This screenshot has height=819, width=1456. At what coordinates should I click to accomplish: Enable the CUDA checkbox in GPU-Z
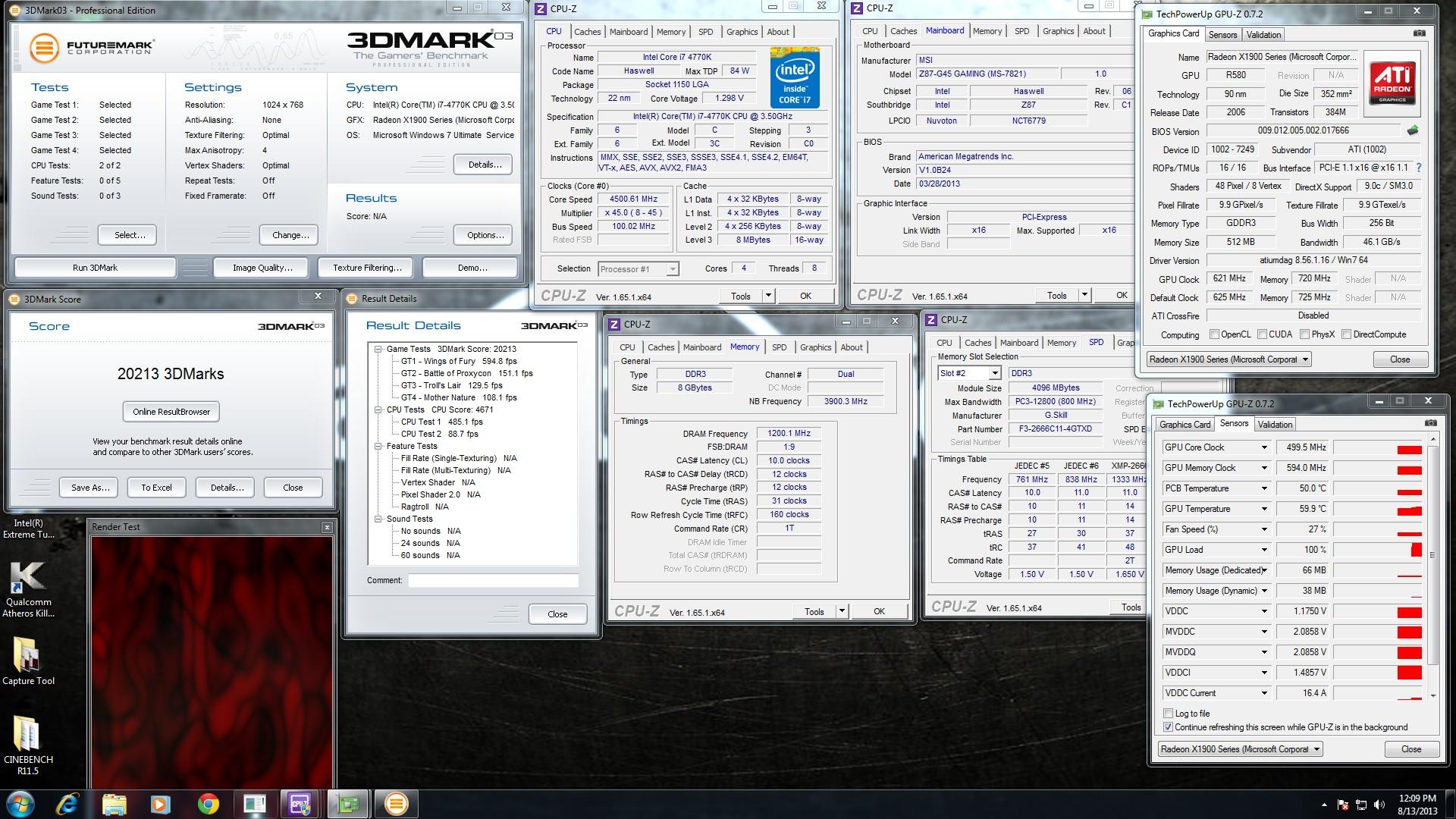(x=1262, y=334)
